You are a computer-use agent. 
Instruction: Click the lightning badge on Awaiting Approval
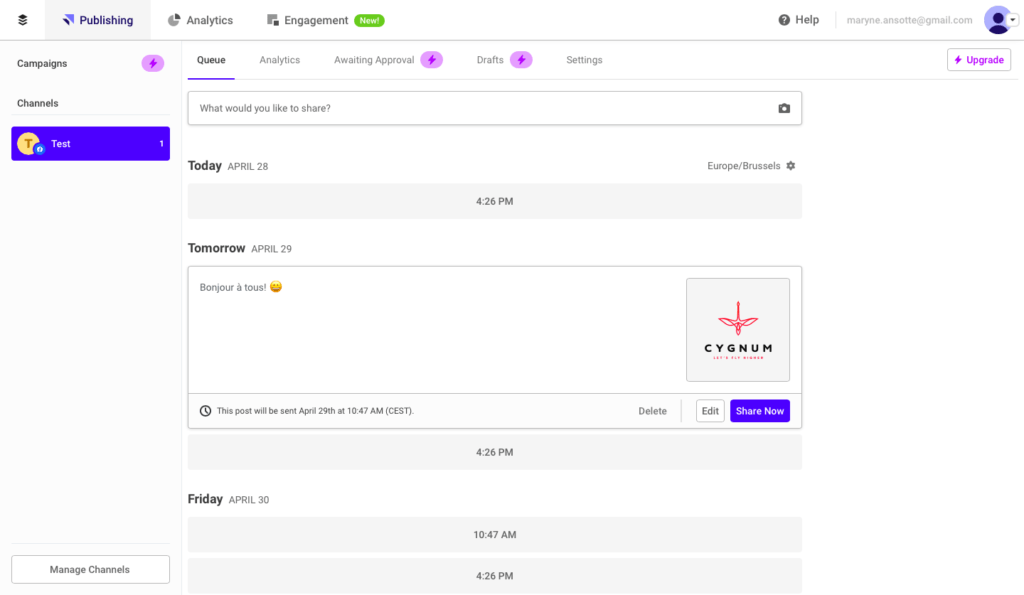click(x=431, y=59)
